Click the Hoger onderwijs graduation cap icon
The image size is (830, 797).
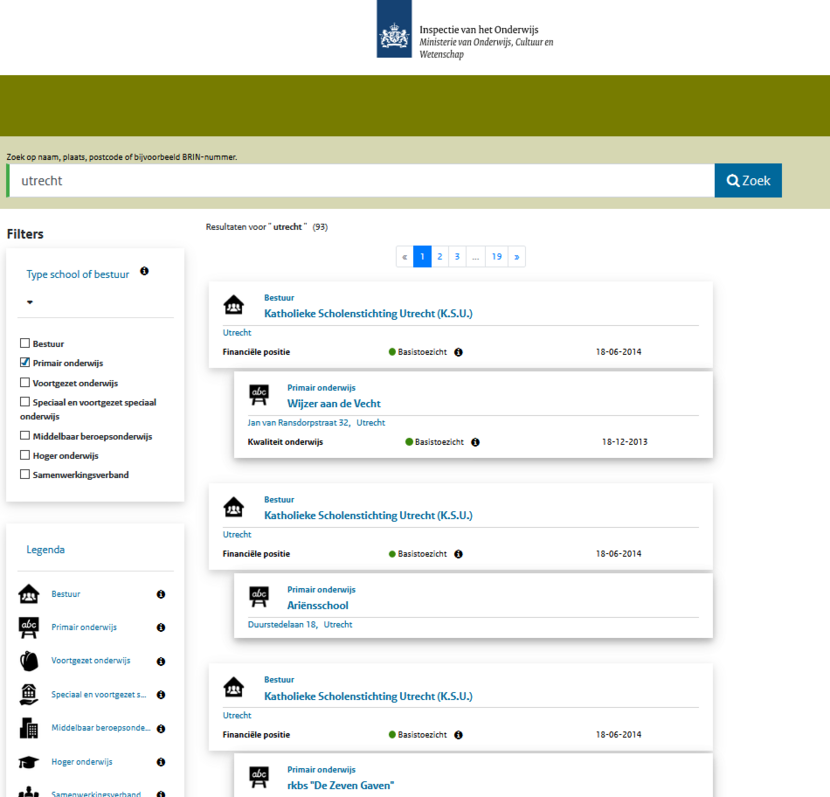click(29, 762)
